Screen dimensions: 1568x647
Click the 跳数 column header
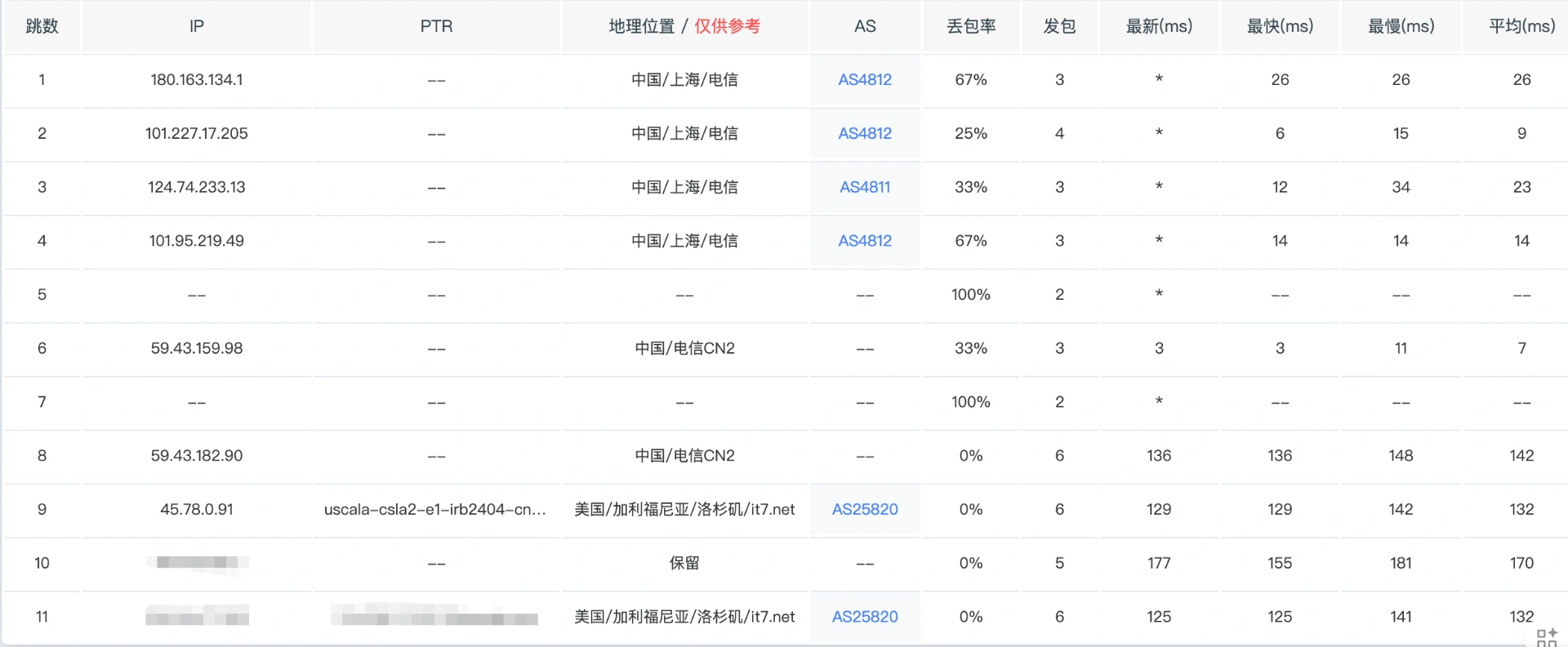pyautogui.click(x=42, y=26)
